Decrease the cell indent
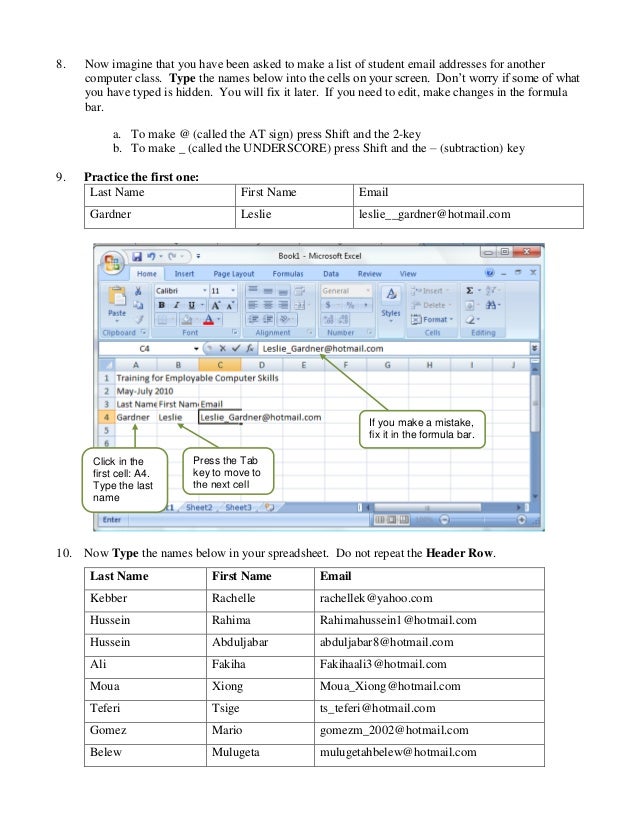Screen dimensions: 638x826 tap(253, 319)
